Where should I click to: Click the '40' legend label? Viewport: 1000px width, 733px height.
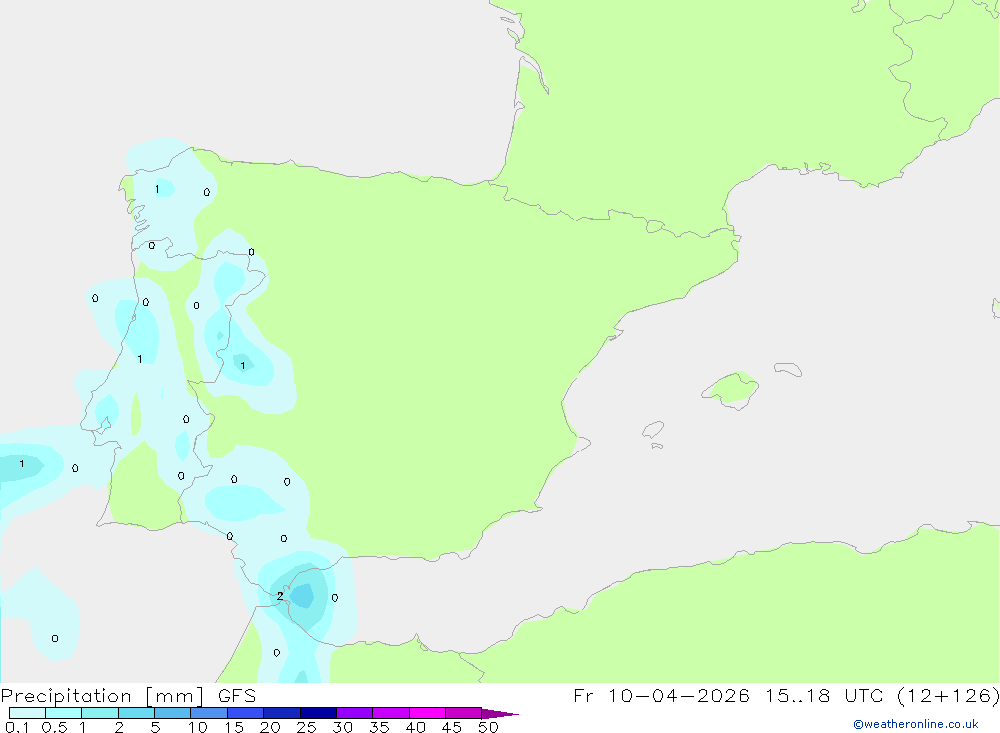click(416, 727)
